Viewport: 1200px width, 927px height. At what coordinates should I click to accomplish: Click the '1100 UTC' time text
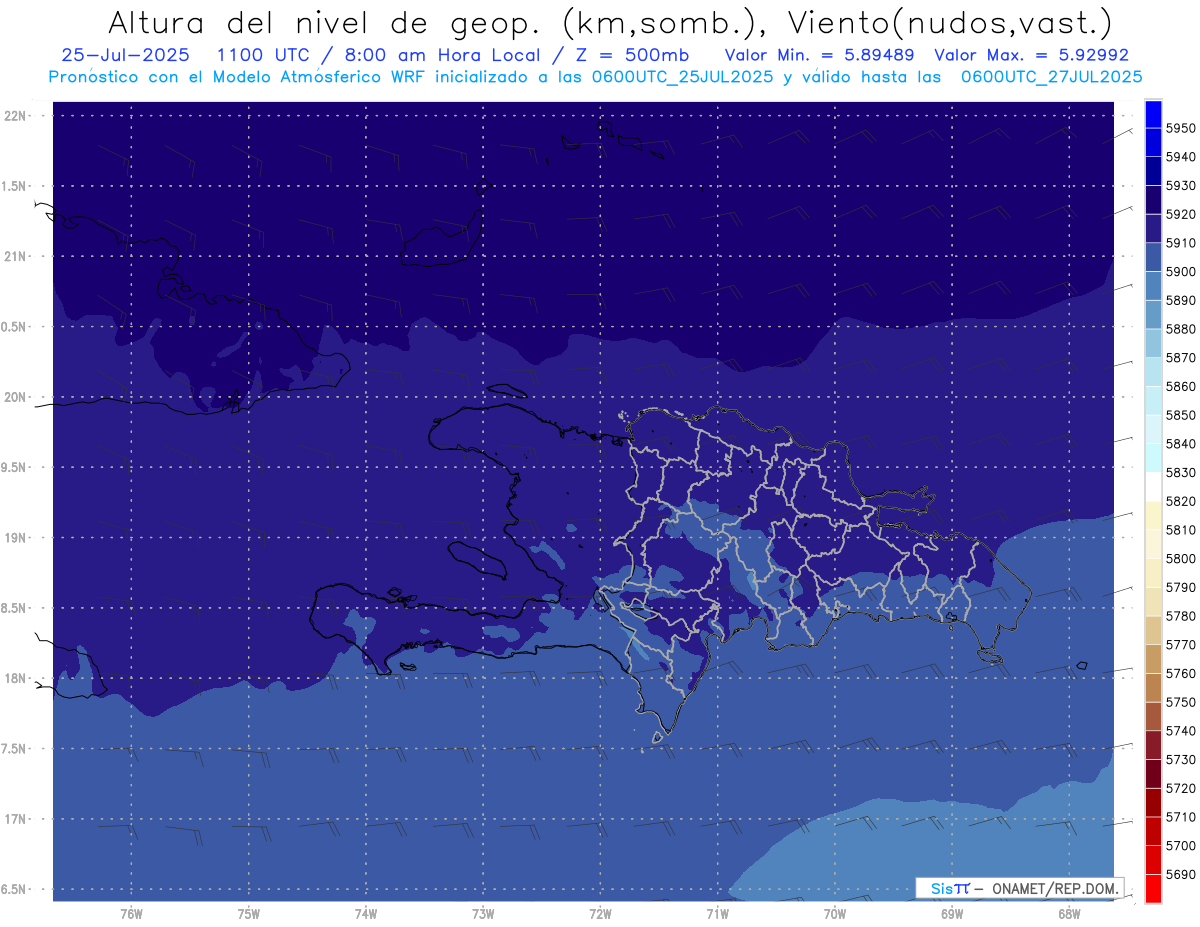tap(264, 55)
